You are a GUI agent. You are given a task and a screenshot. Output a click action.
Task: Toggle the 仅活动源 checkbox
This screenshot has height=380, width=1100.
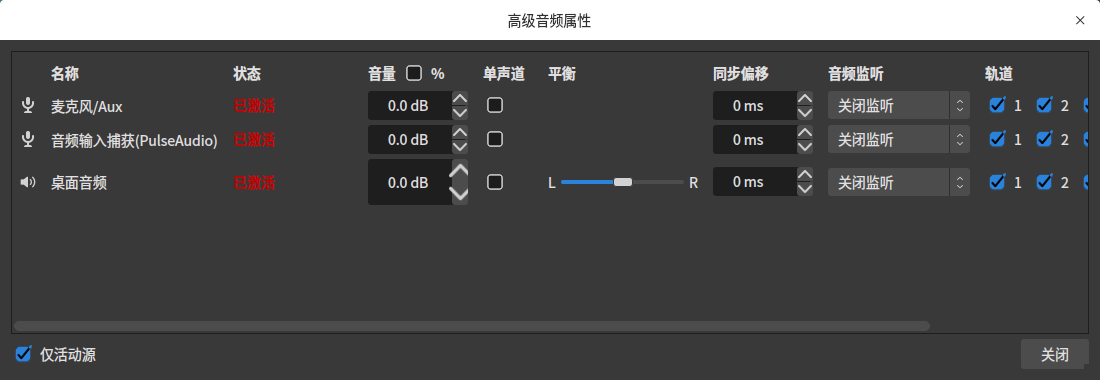pos(24,353)
